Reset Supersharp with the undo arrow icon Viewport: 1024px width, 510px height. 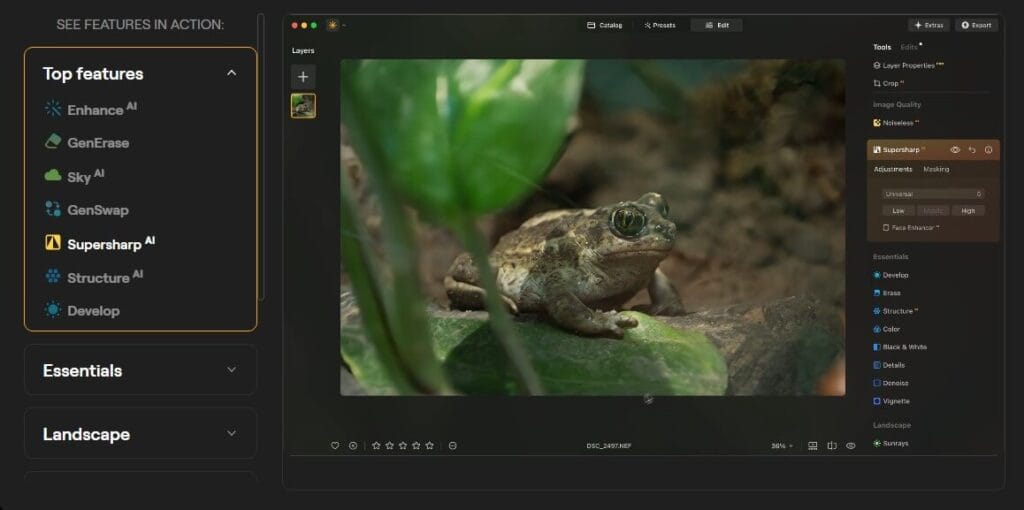coord(972,150)
